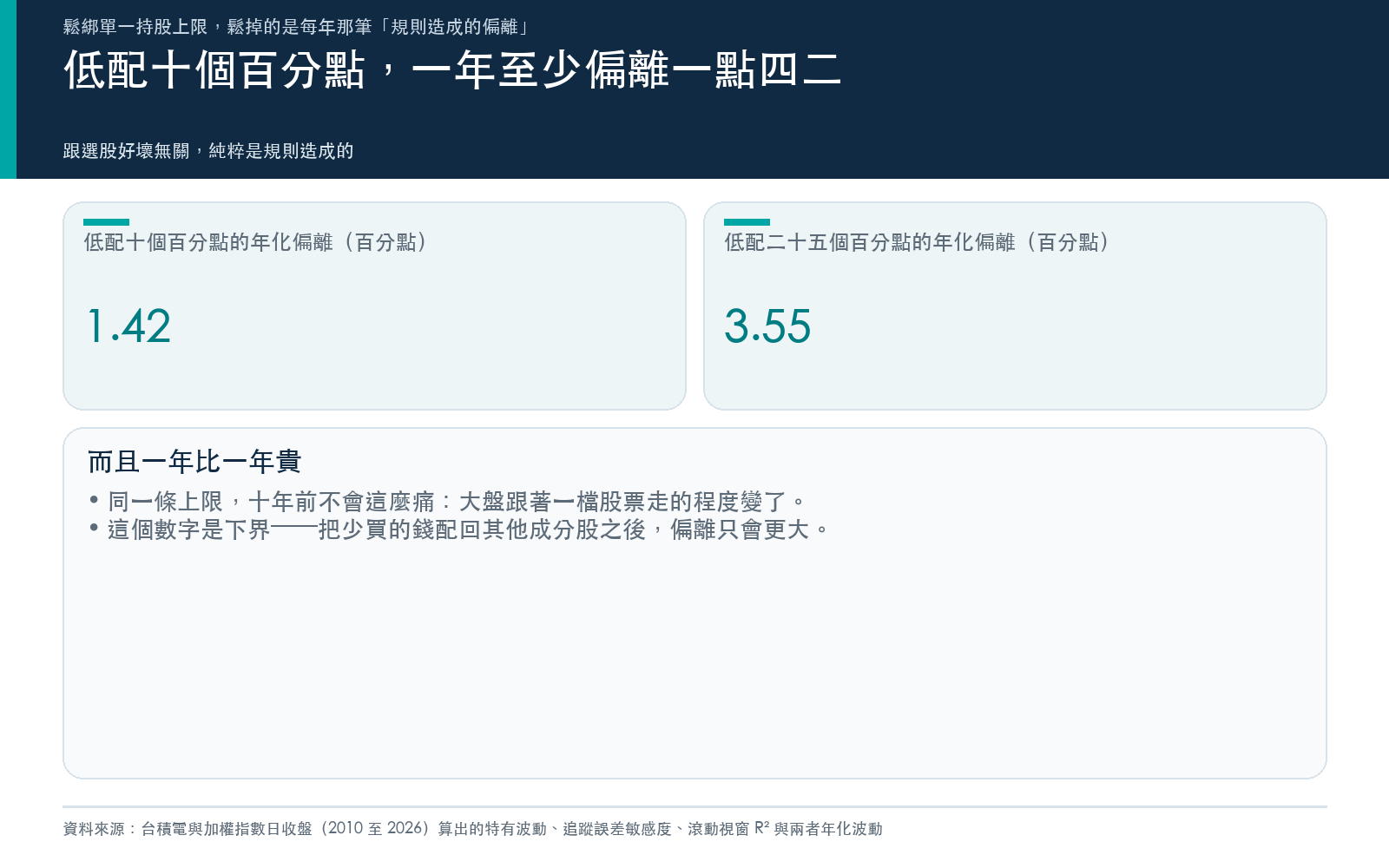Click the value 1.42
This screenshot has width=1389, height=868.
(x=128, y=326)
